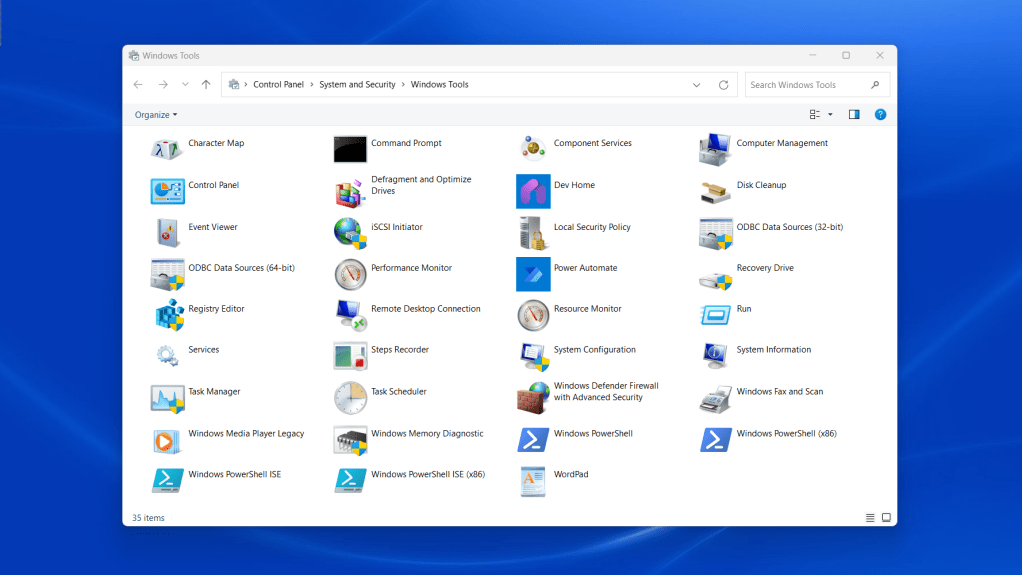
Task: Click the Control Panel icon
Action: click(167, 191)
